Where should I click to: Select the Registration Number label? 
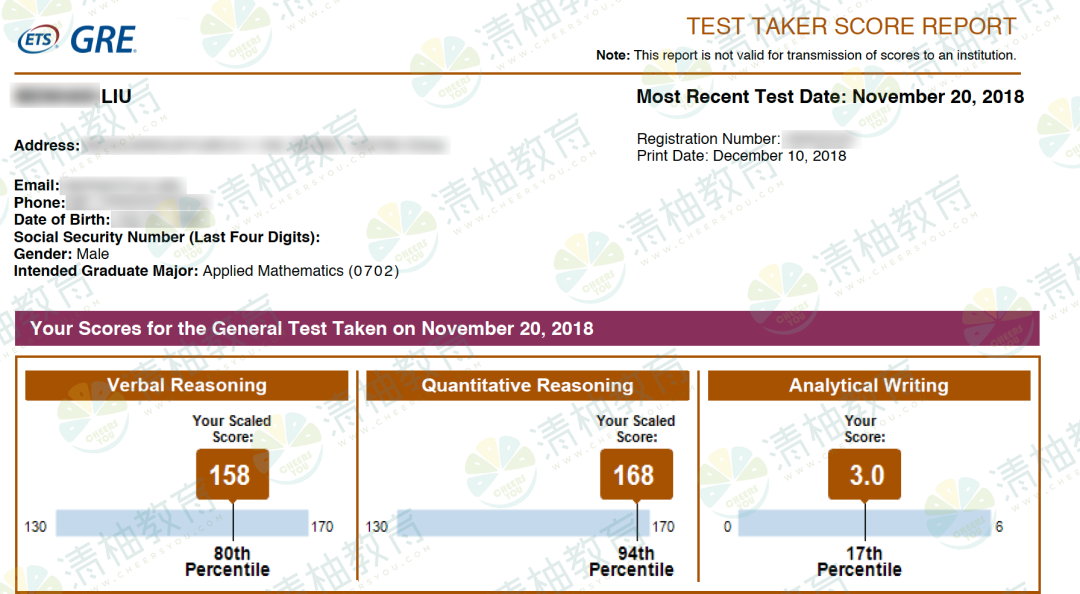708,139
